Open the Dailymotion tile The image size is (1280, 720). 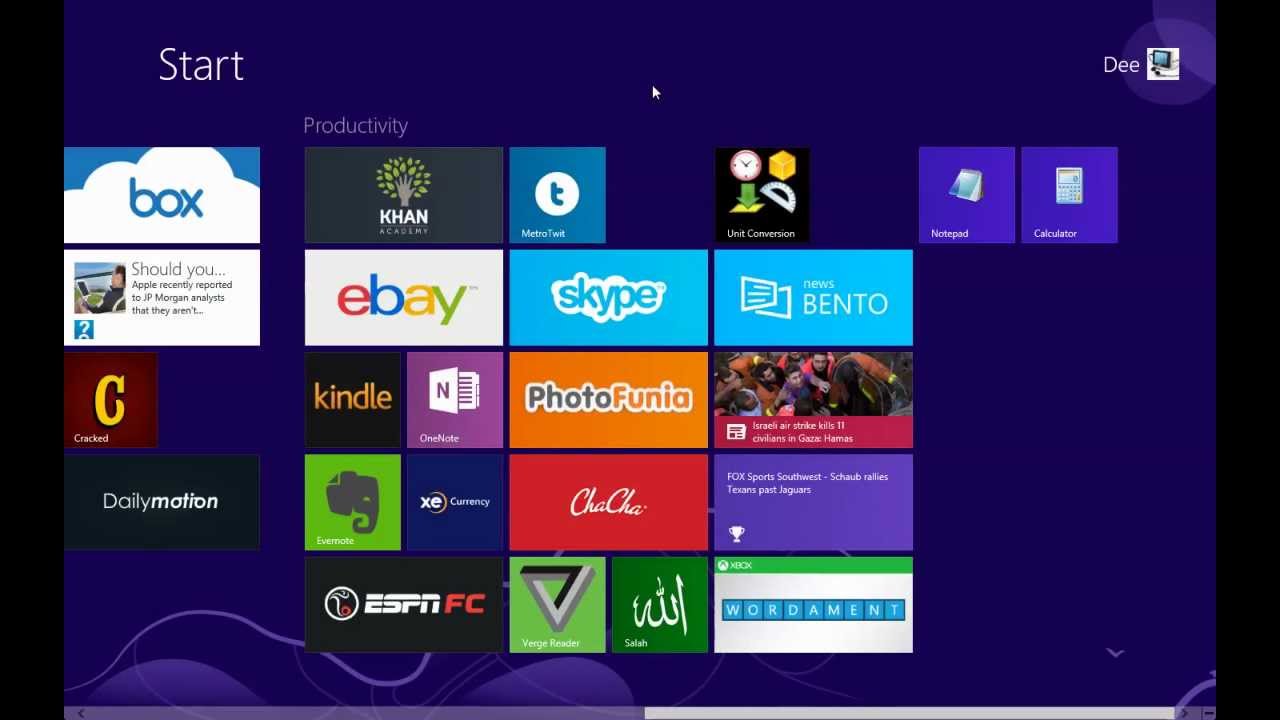(x=162, y=503)
